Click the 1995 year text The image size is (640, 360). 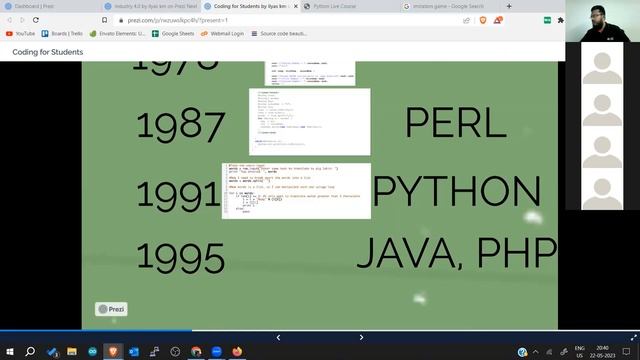click(x=180, y=258)
